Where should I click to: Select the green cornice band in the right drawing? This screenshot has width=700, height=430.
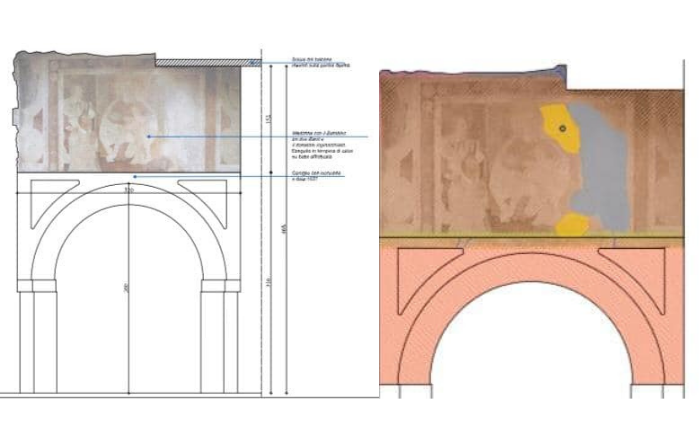click(531, 242)
